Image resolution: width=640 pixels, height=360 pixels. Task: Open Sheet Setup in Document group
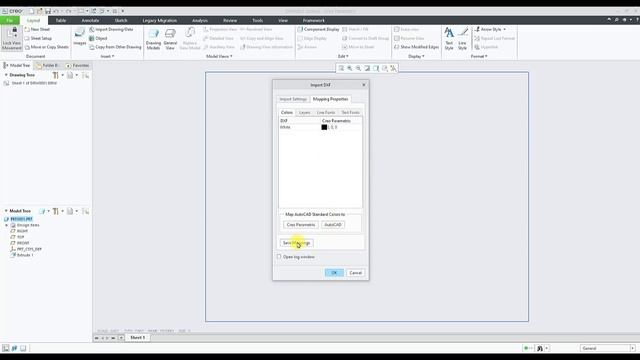click(x=38, y=38)
